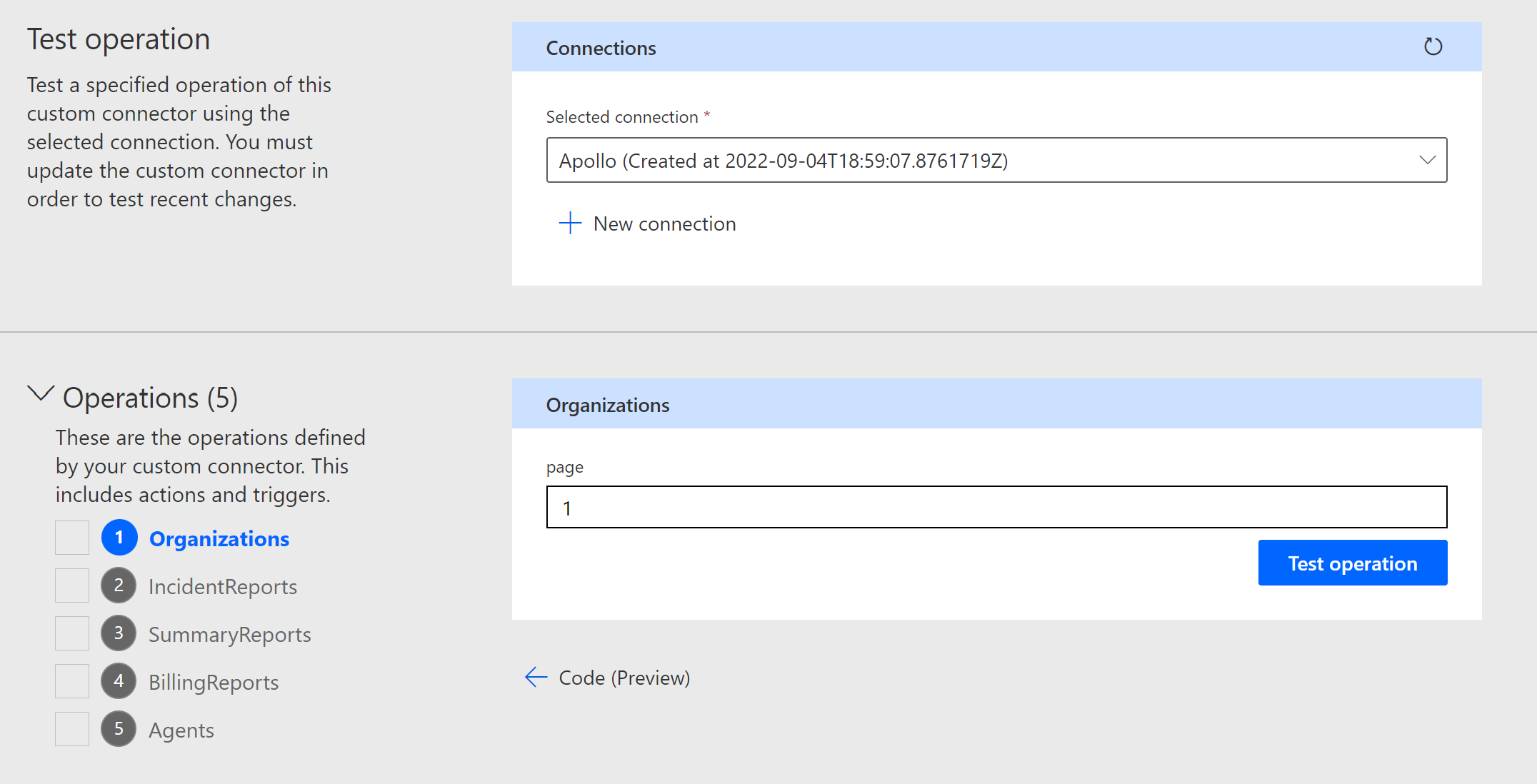Check the box next to BillingReports
1537x784 pixels.
[72, 681]
